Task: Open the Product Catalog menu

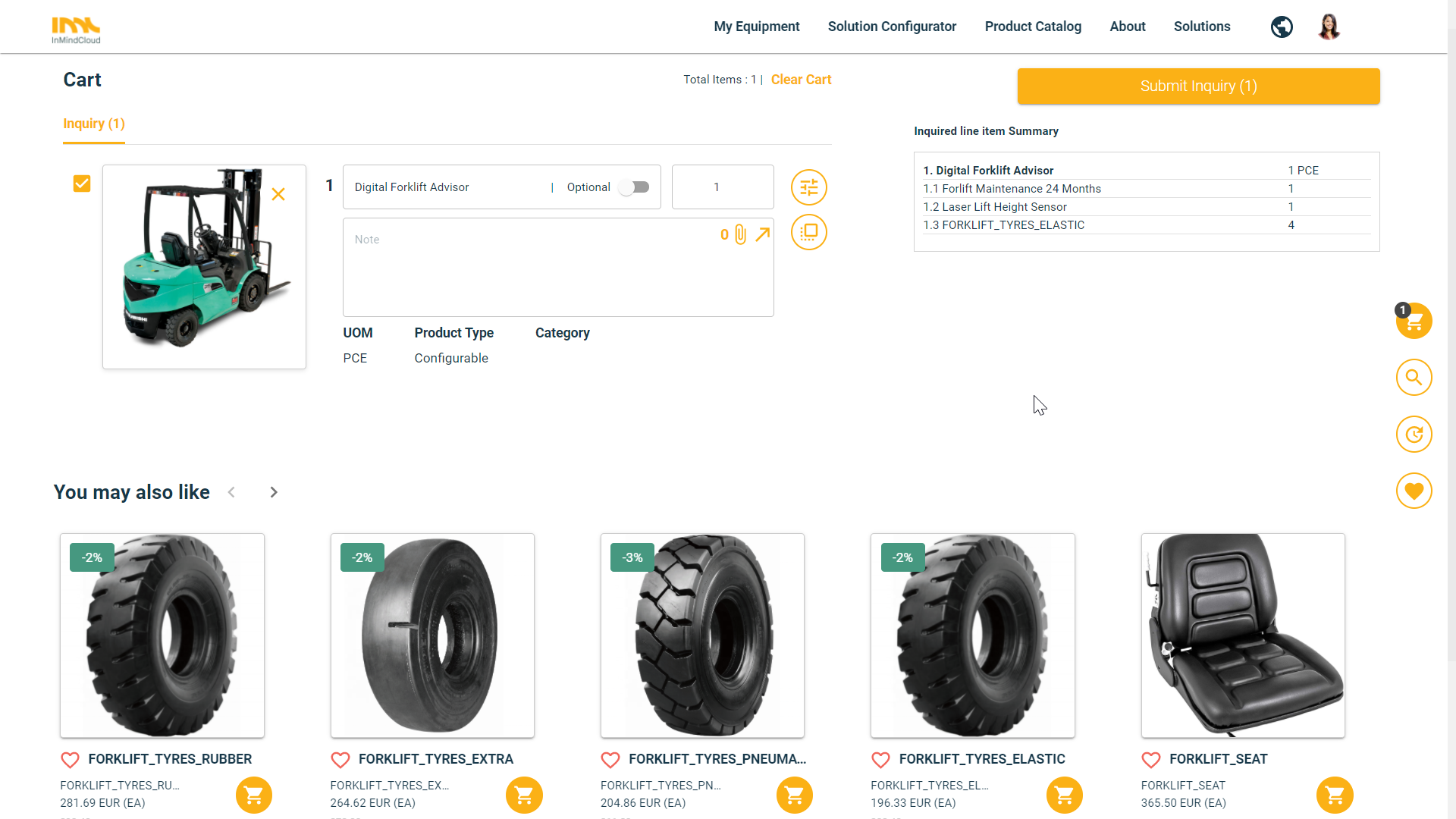Action: pyautogui.click(x=1033, y=27)
